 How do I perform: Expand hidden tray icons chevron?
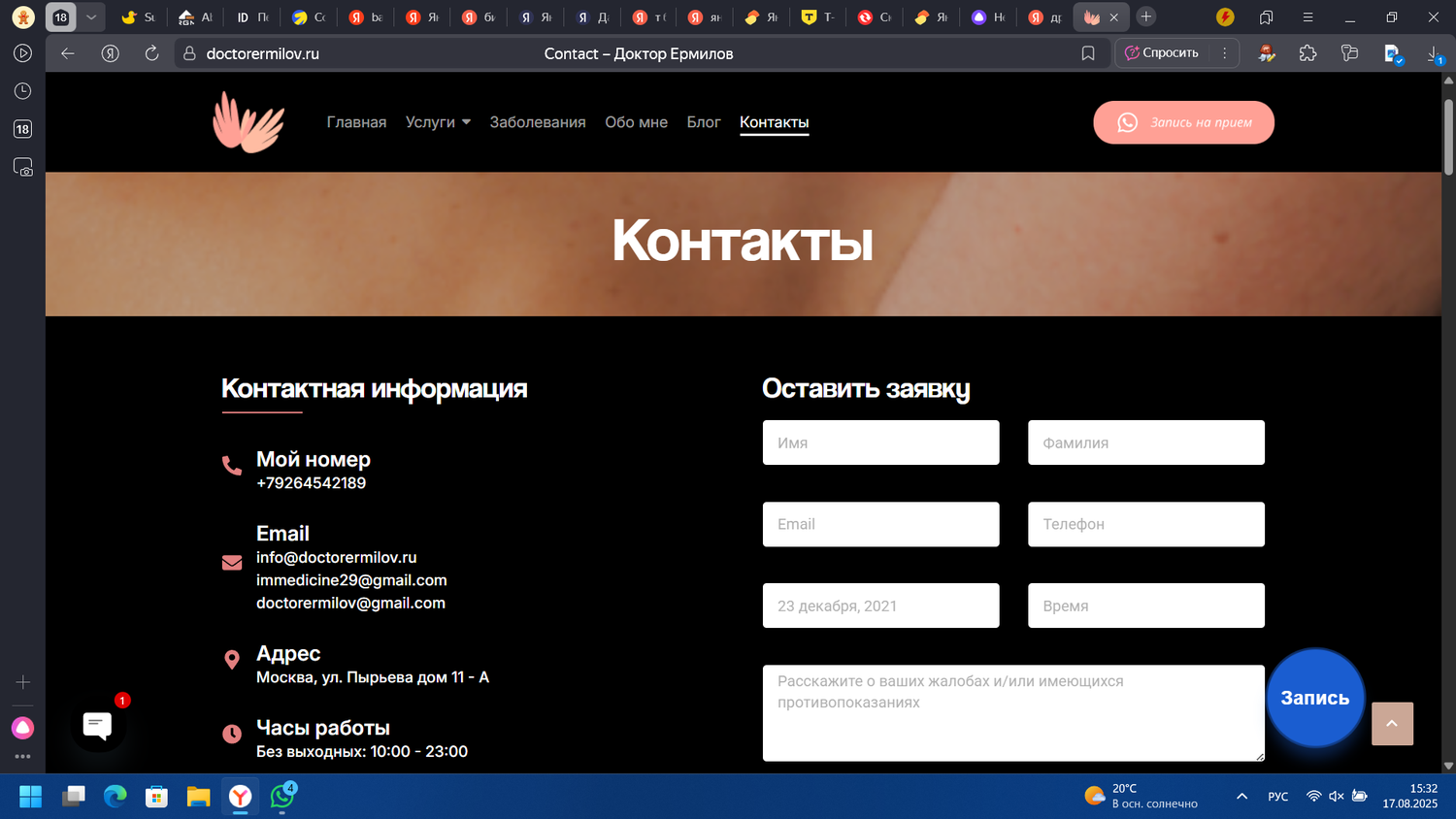(x=1241, y=796)
